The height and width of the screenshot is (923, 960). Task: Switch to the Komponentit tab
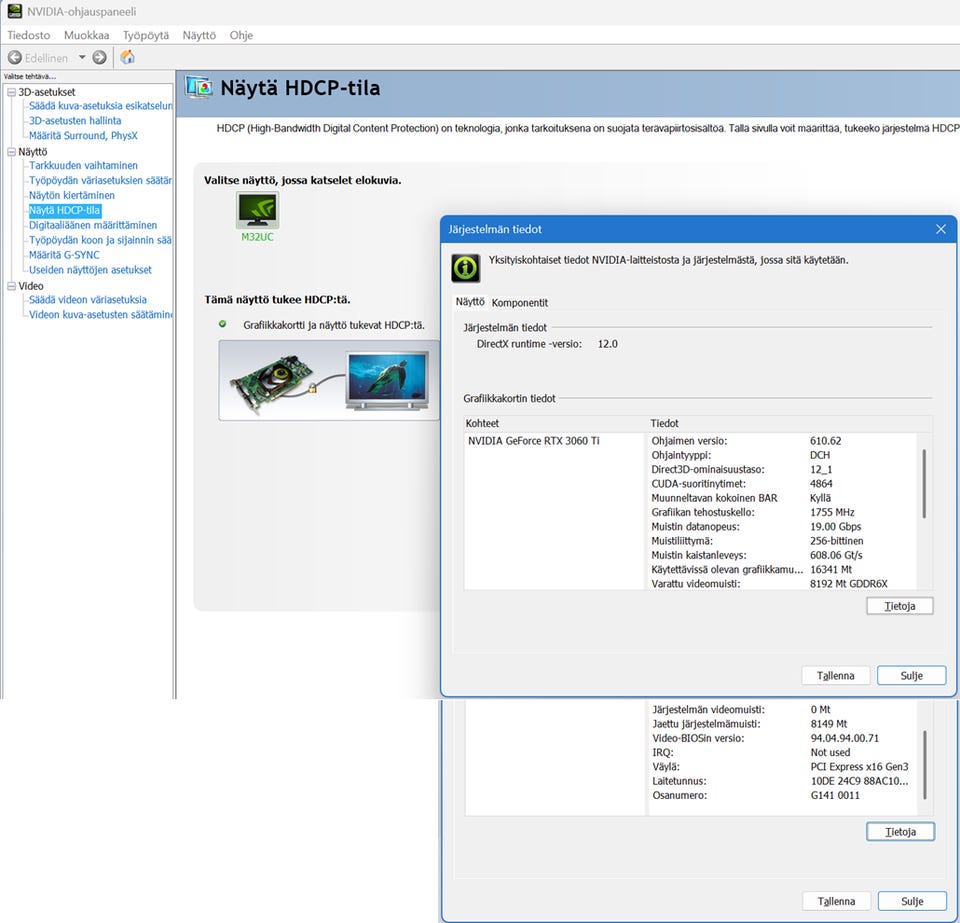coord(520,302)
